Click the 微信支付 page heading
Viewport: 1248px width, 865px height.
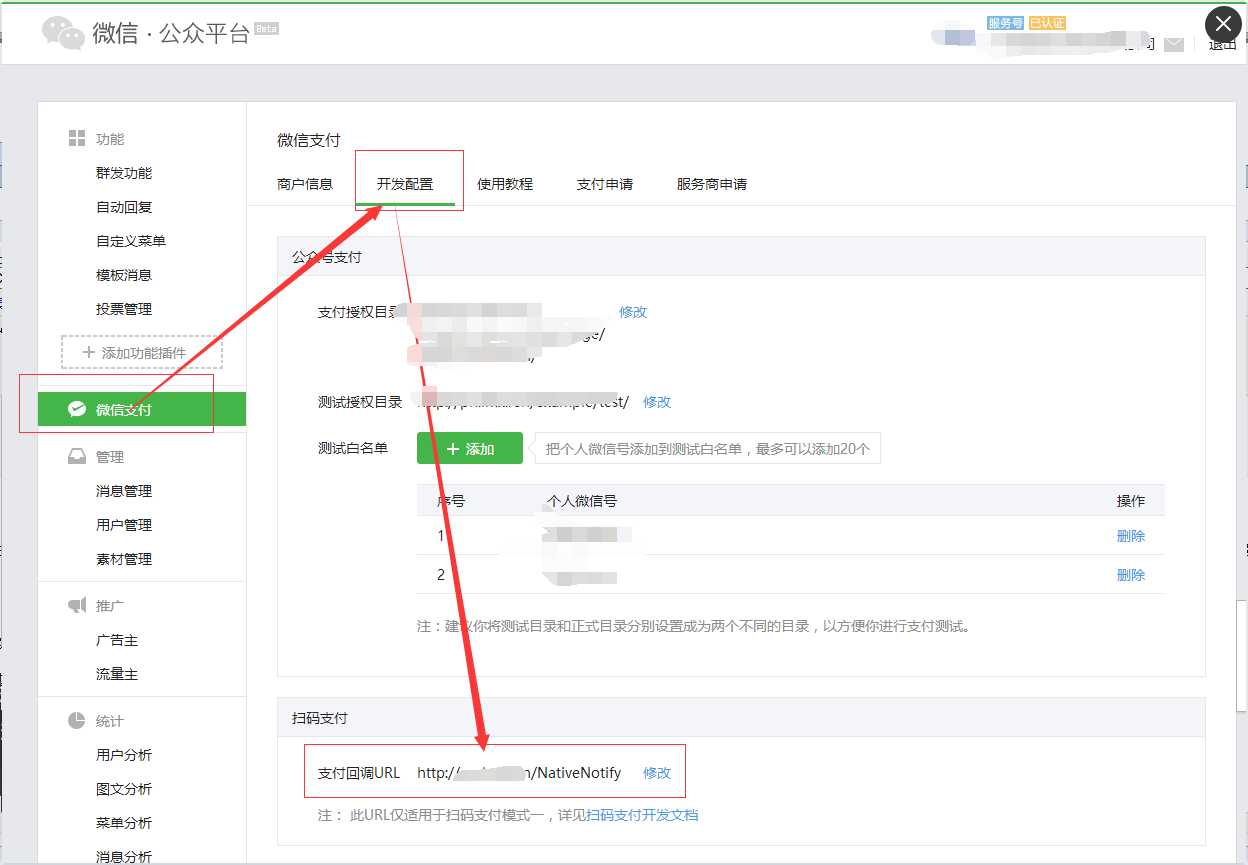click(x=309, y=141)
